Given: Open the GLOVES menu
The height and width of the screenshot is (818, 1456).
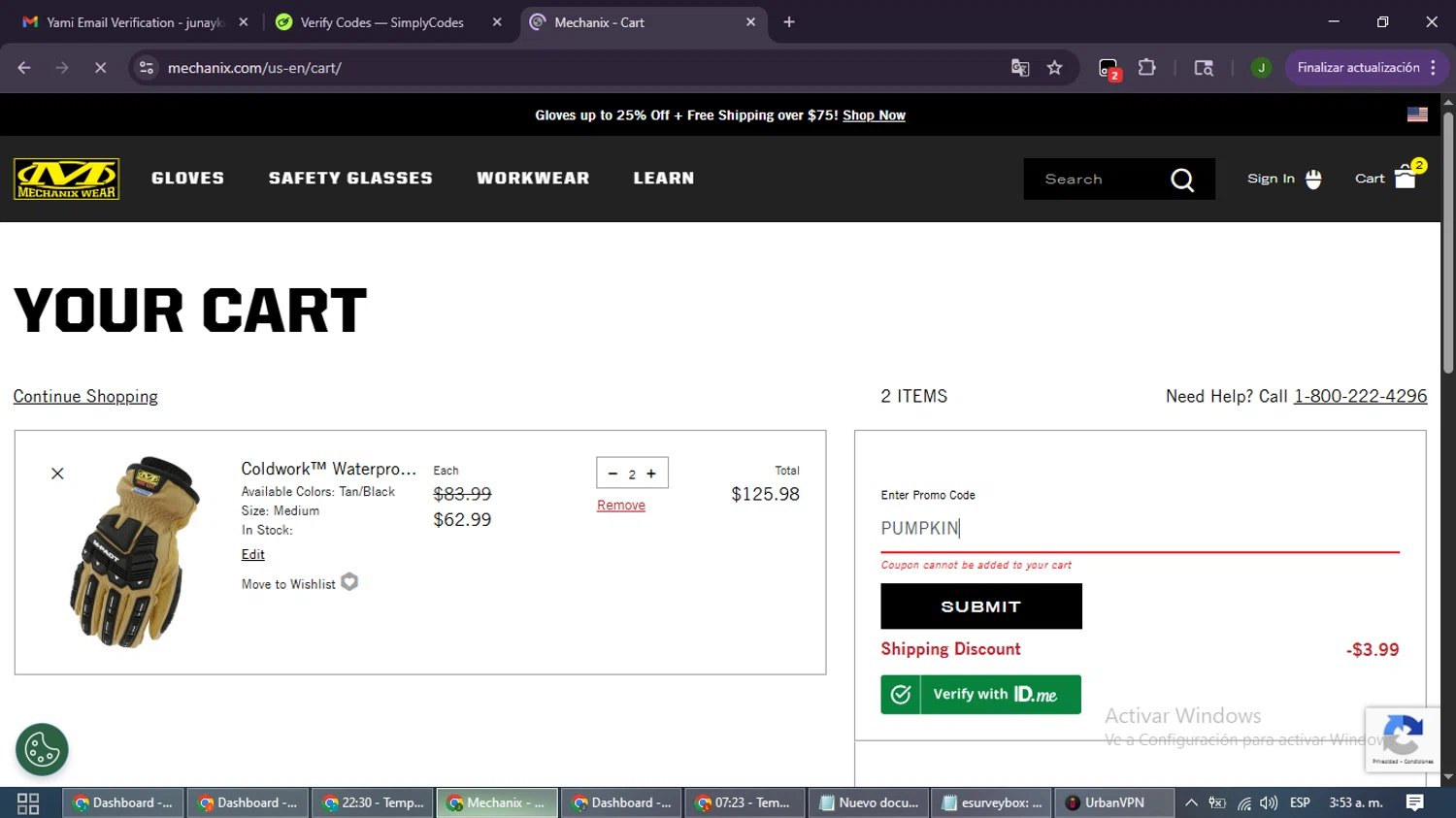Looking at the screenshot, I should [x=187, y=179].
